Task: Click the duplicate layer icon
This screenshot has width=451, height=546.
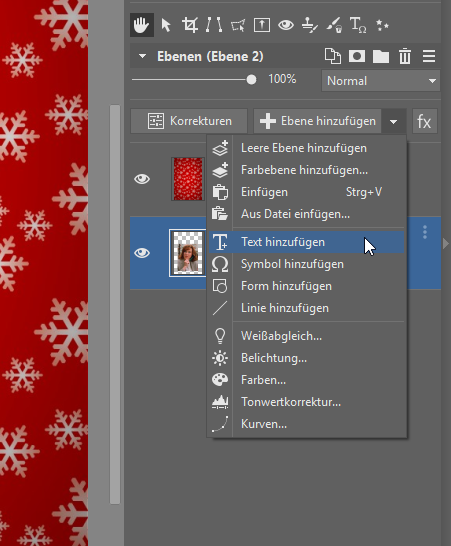Action: coord(333,56)
